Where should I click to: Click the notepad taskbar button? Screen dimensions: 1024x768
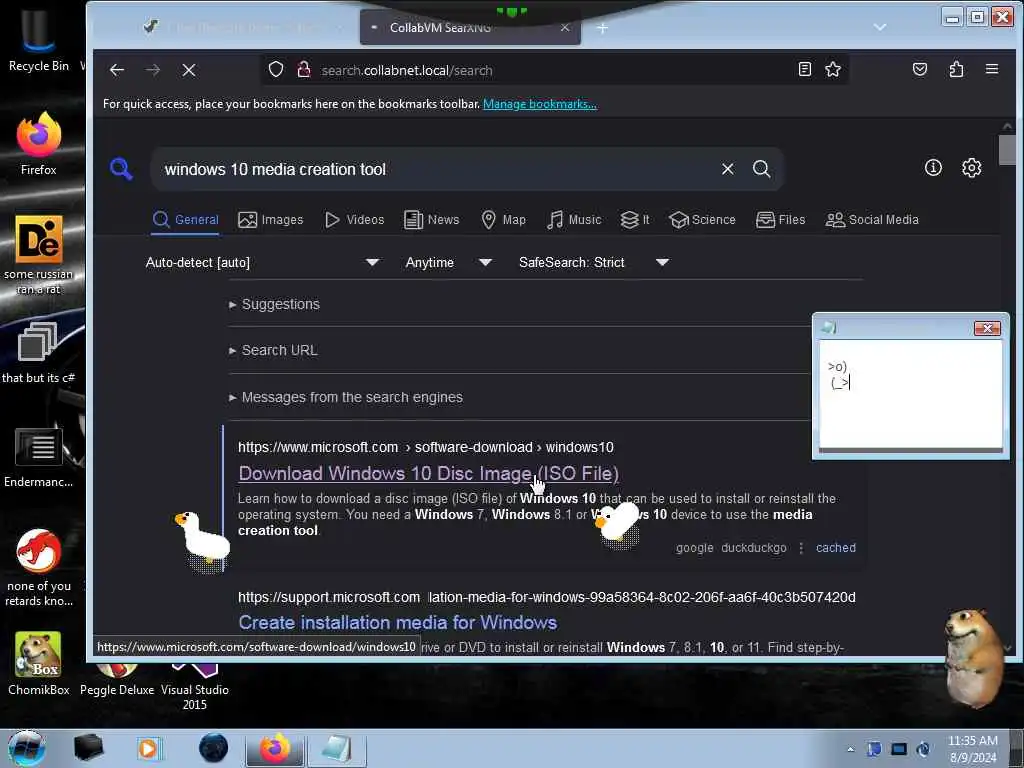336,748
